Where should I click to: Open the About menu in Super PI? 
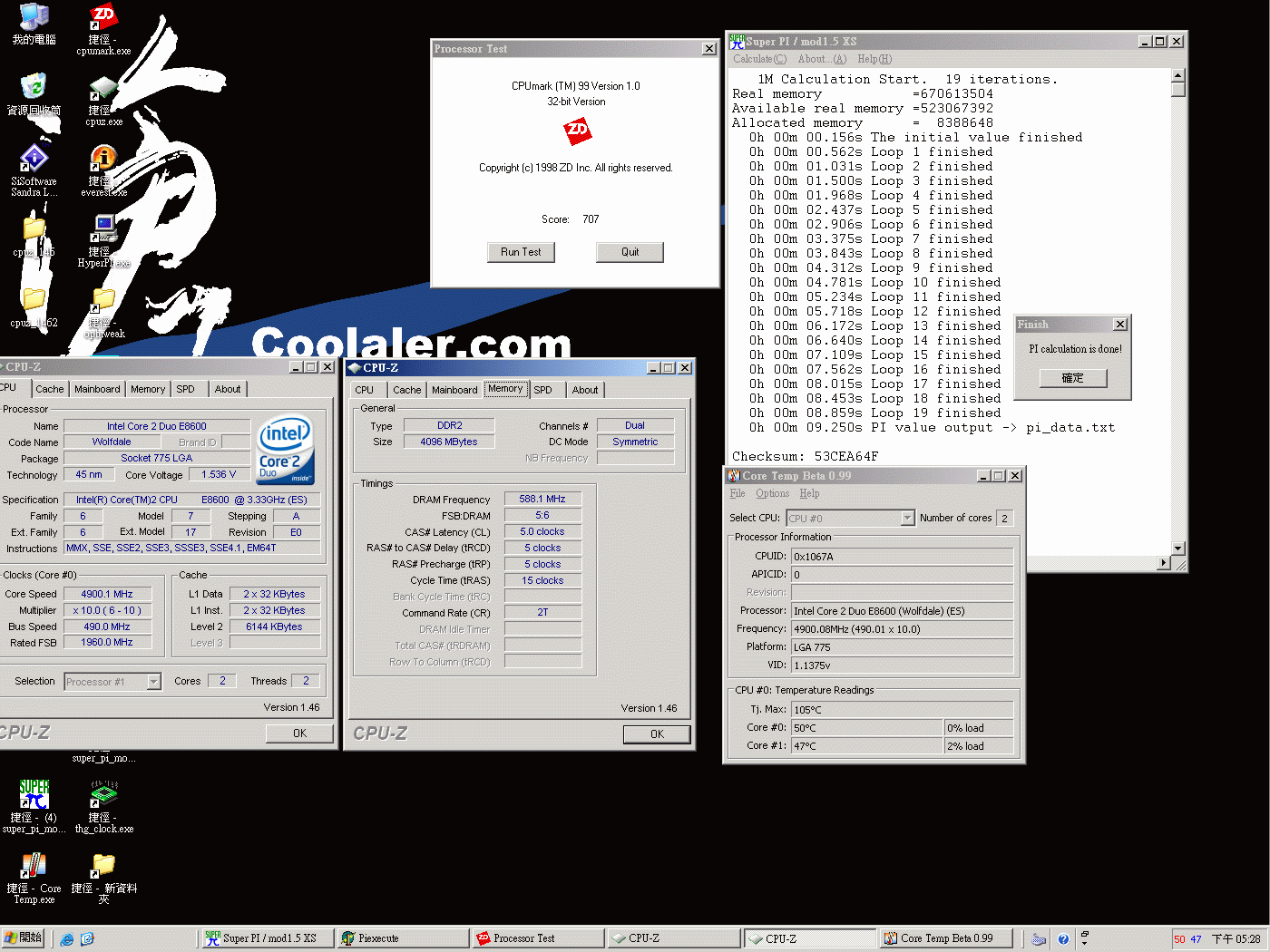click(822, 59)
